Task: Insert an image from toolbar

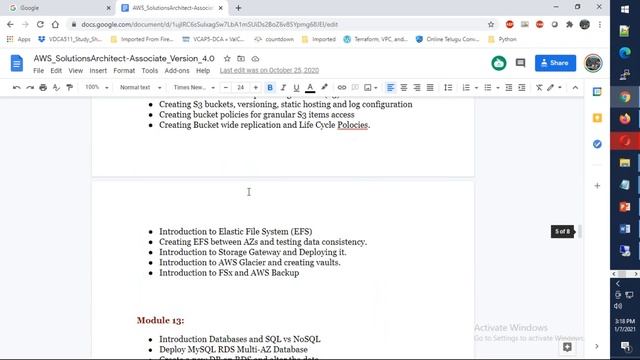Action: (x=368, y=87)
